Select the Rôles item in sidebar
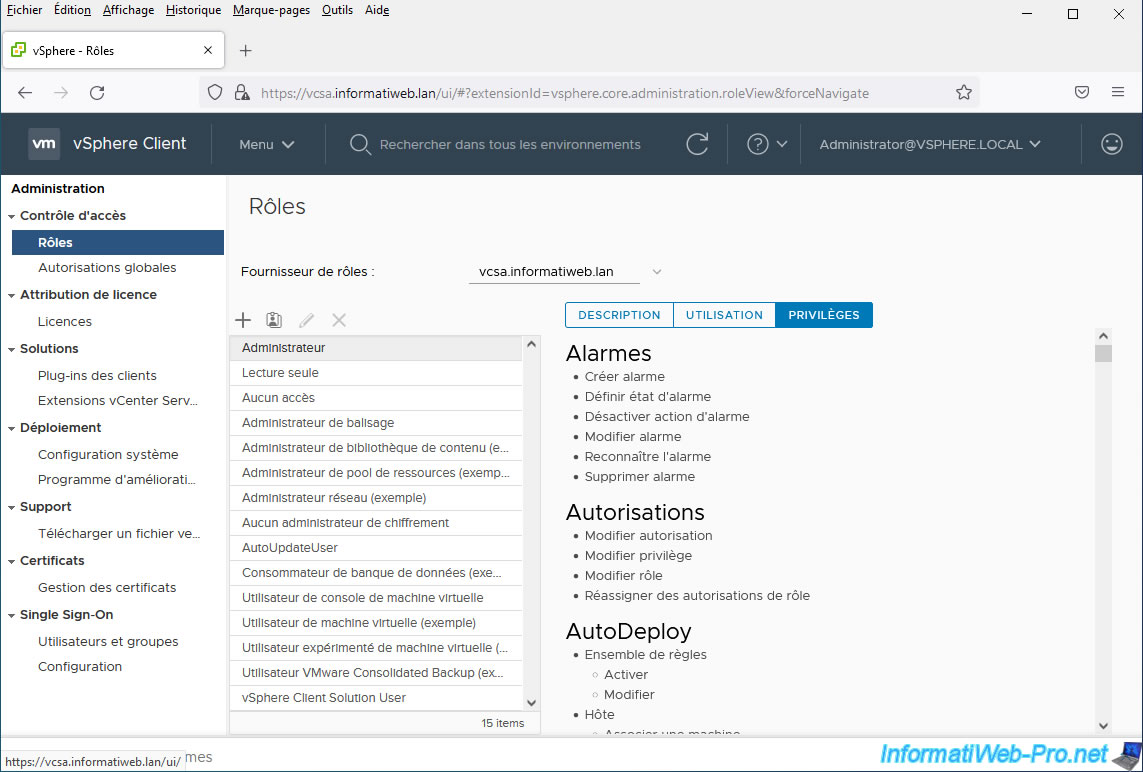 (x=118, y=243)
